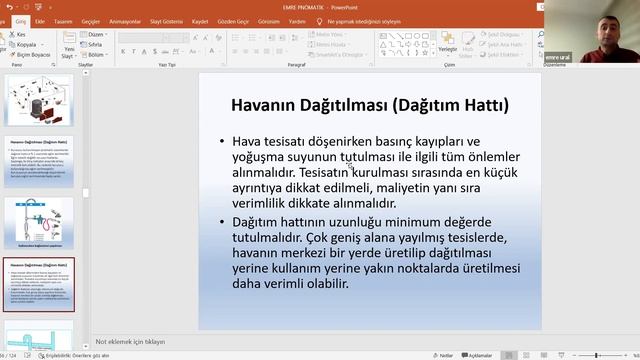Copy selection with the Kopyala button
Screen dimensions: 640x360
click(x=23, y=44)
